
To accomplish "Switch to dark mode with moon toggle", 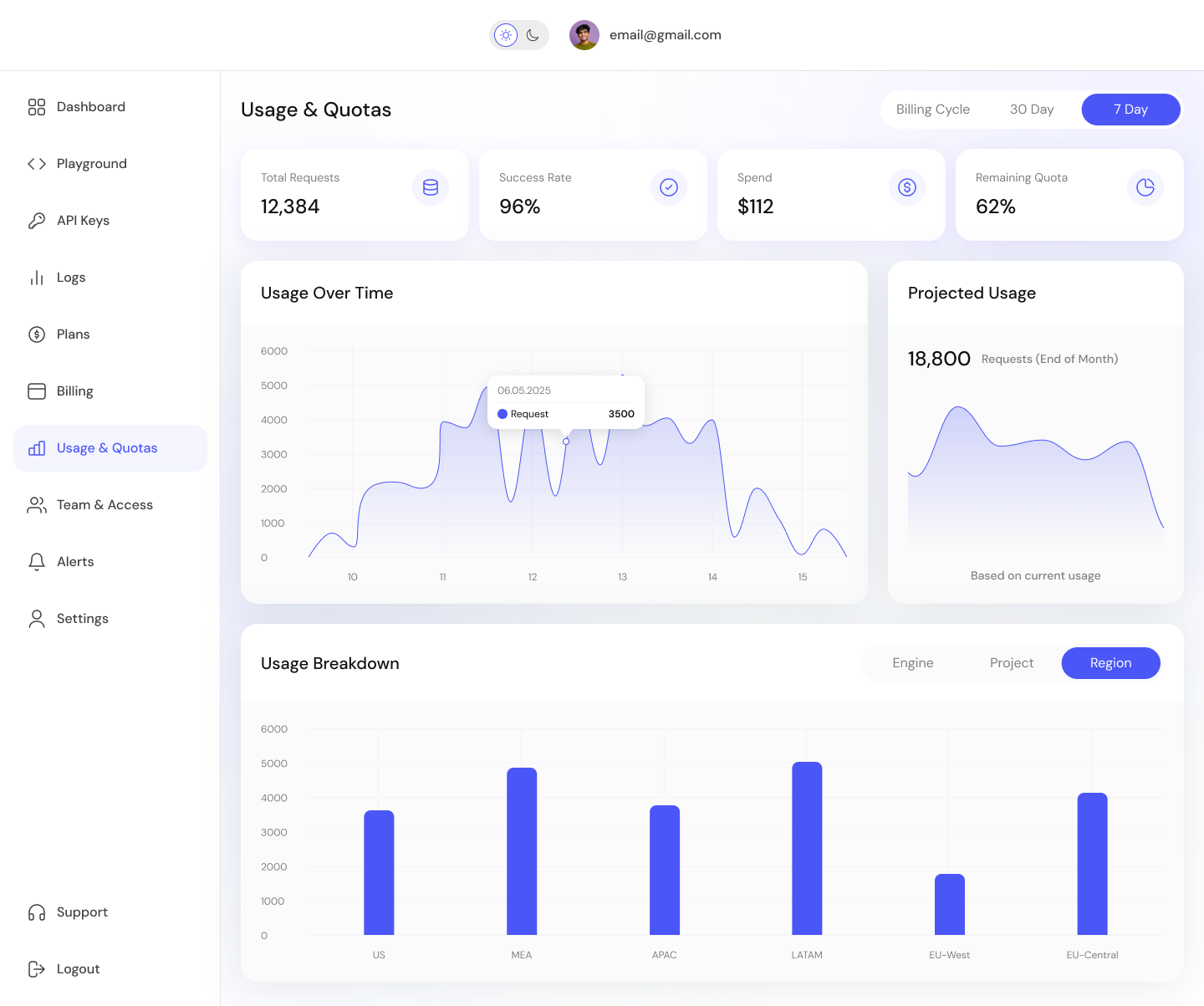I will pos(533,35).
